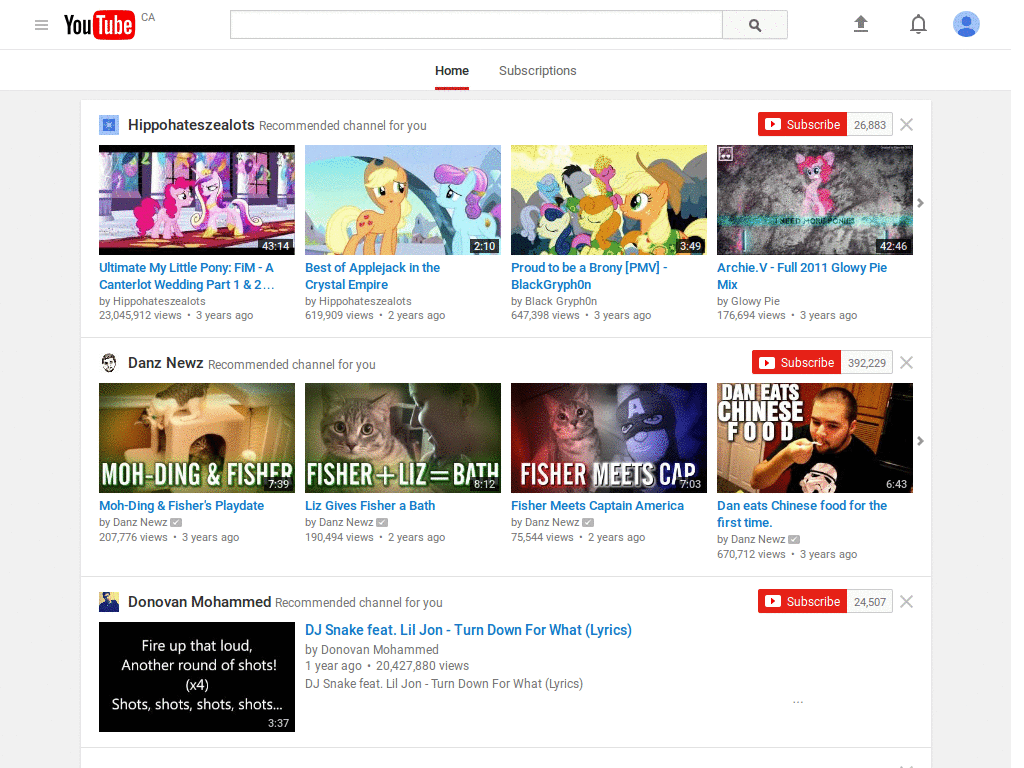Click the '20,427,880 views' text
The image size is (1024, 768).
tap(423, 666)
